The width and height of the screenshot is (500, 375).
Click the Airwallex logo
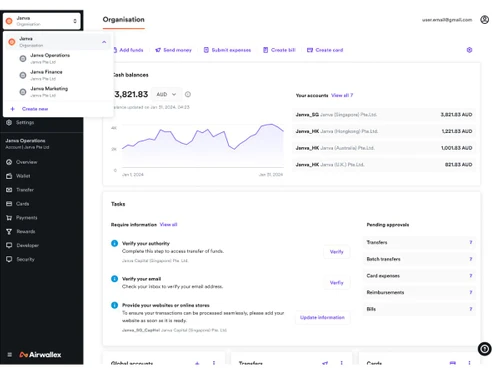(x=40, y=355)
